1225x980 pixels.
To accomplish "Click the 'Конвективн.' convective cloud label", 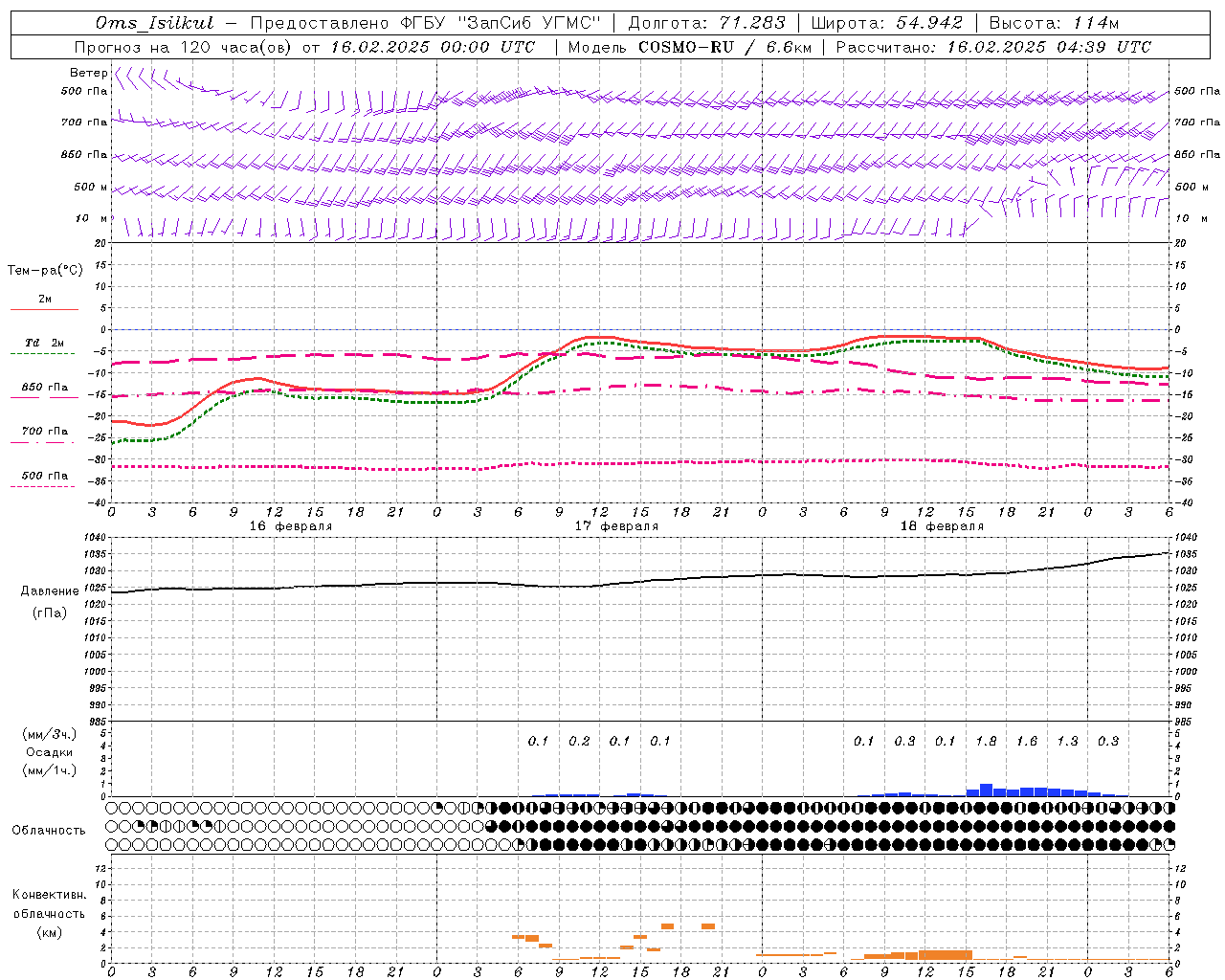I will coord(49,895).
